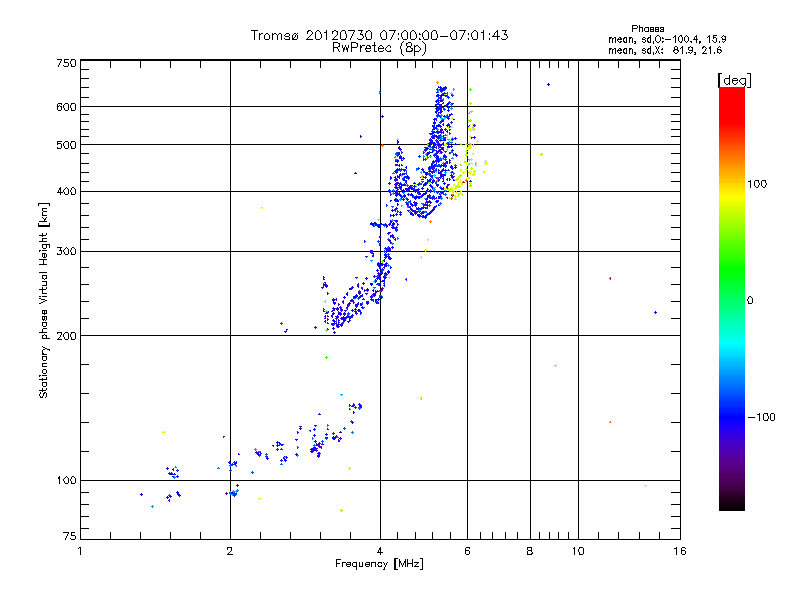Screen dimensions: 800x600
Task: Click the 'mean, sd,X: 81.9, 21.6' statistic
Action: point(665,50)
